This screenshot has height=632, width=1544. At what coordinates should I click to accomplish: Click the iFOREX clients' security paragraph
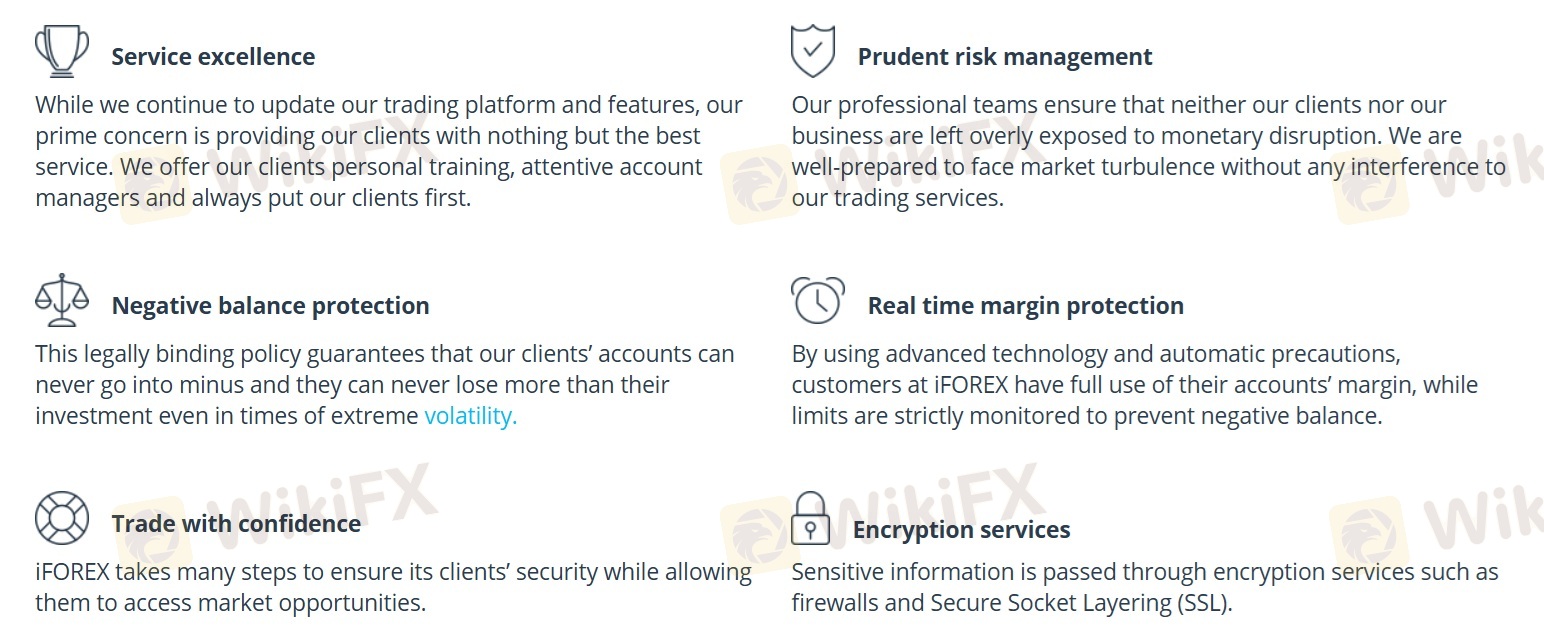(393, 587)
